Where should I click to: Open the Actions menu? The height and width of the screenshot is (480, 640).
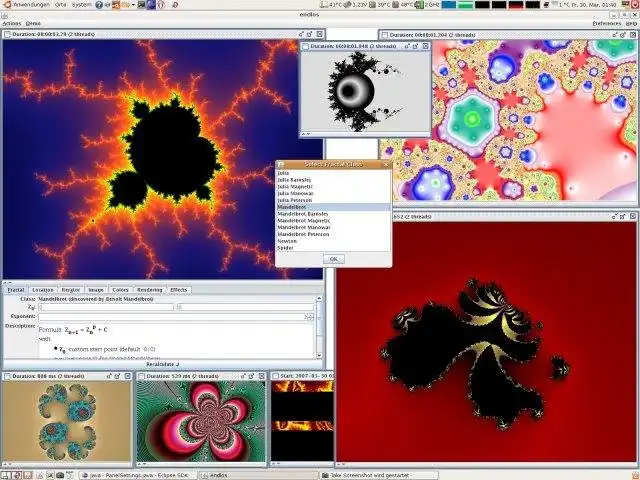point(10,22)
